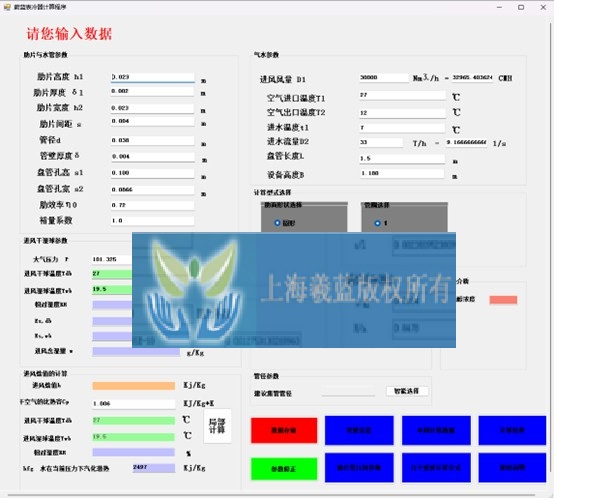Click the CMH converted airflow field
Screen dimensions: 610x498
point(473,77)
